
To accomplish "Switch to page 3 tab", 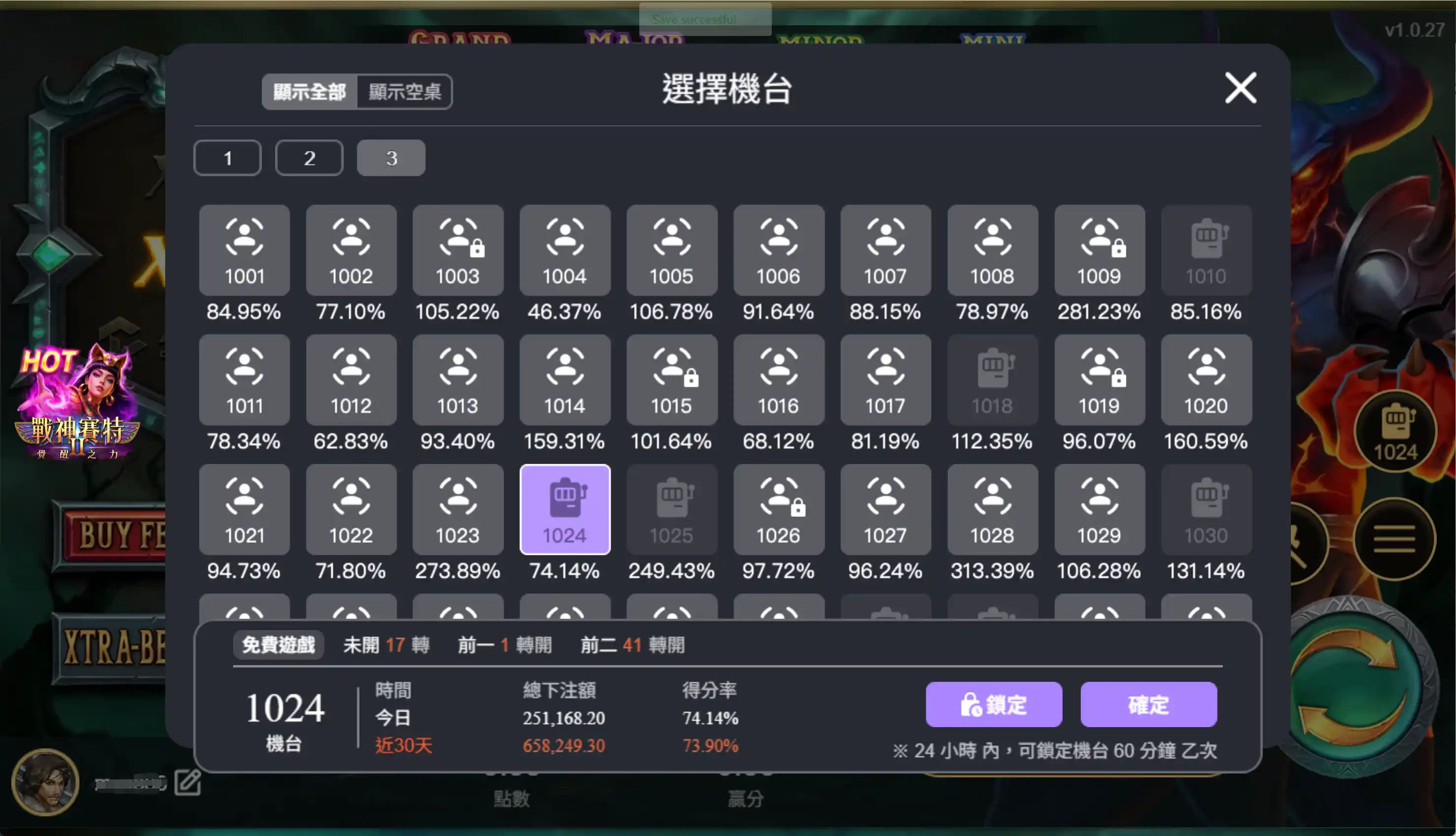I will coord(391,158).
